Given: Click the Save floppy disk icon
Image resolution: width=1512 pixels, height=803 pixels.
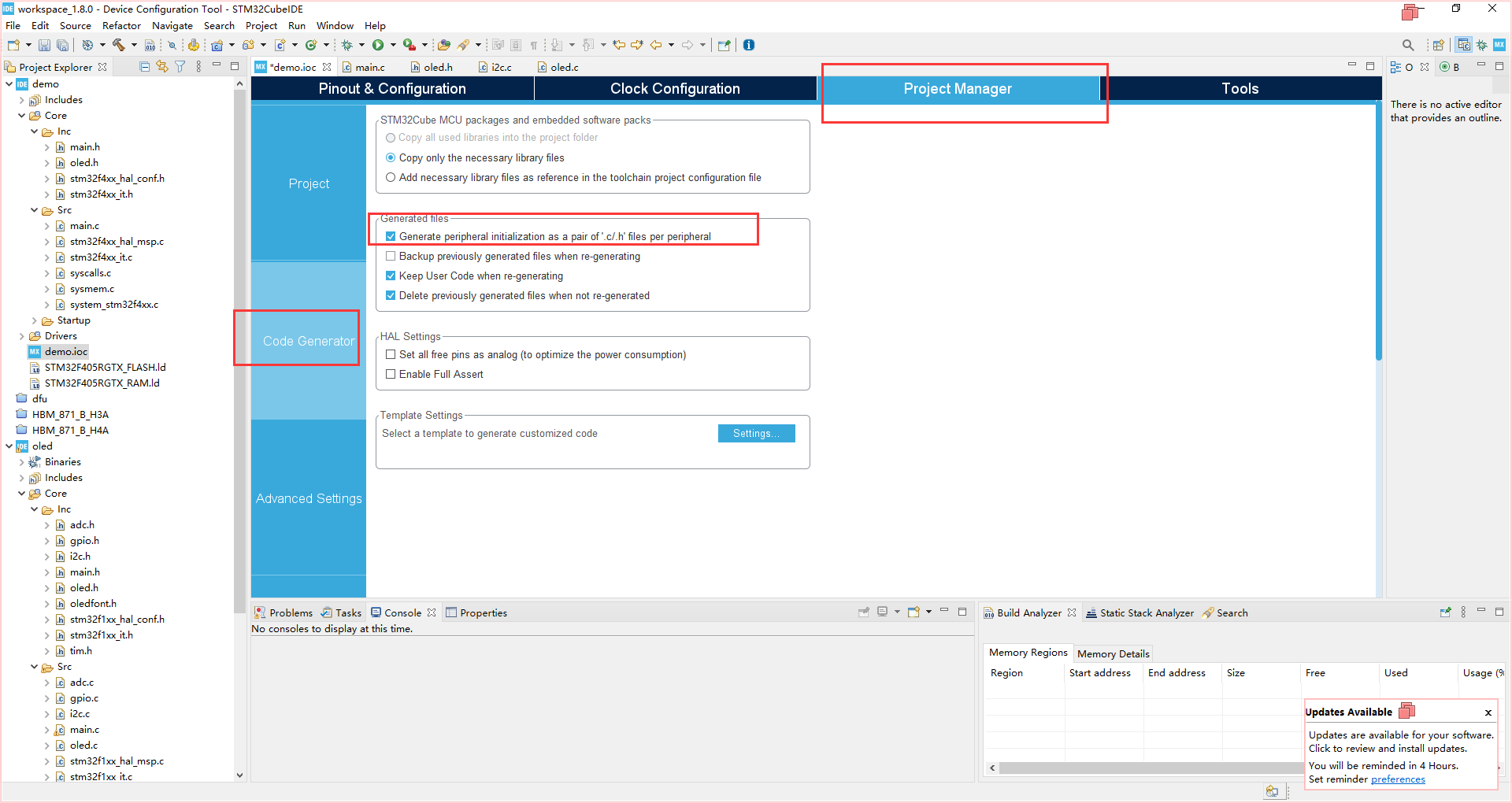Looking at the screenshot, I should pos(44,45).
